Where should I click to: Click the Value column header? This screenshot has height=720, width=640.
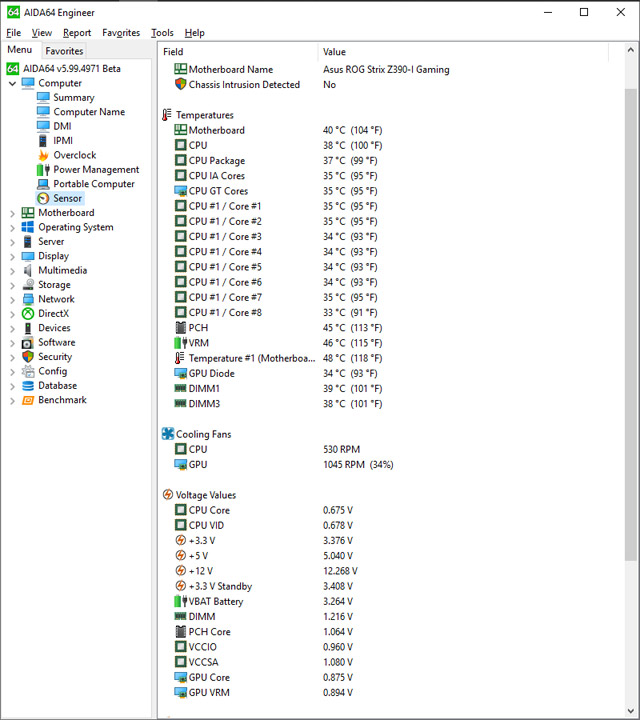pos(463,52)
